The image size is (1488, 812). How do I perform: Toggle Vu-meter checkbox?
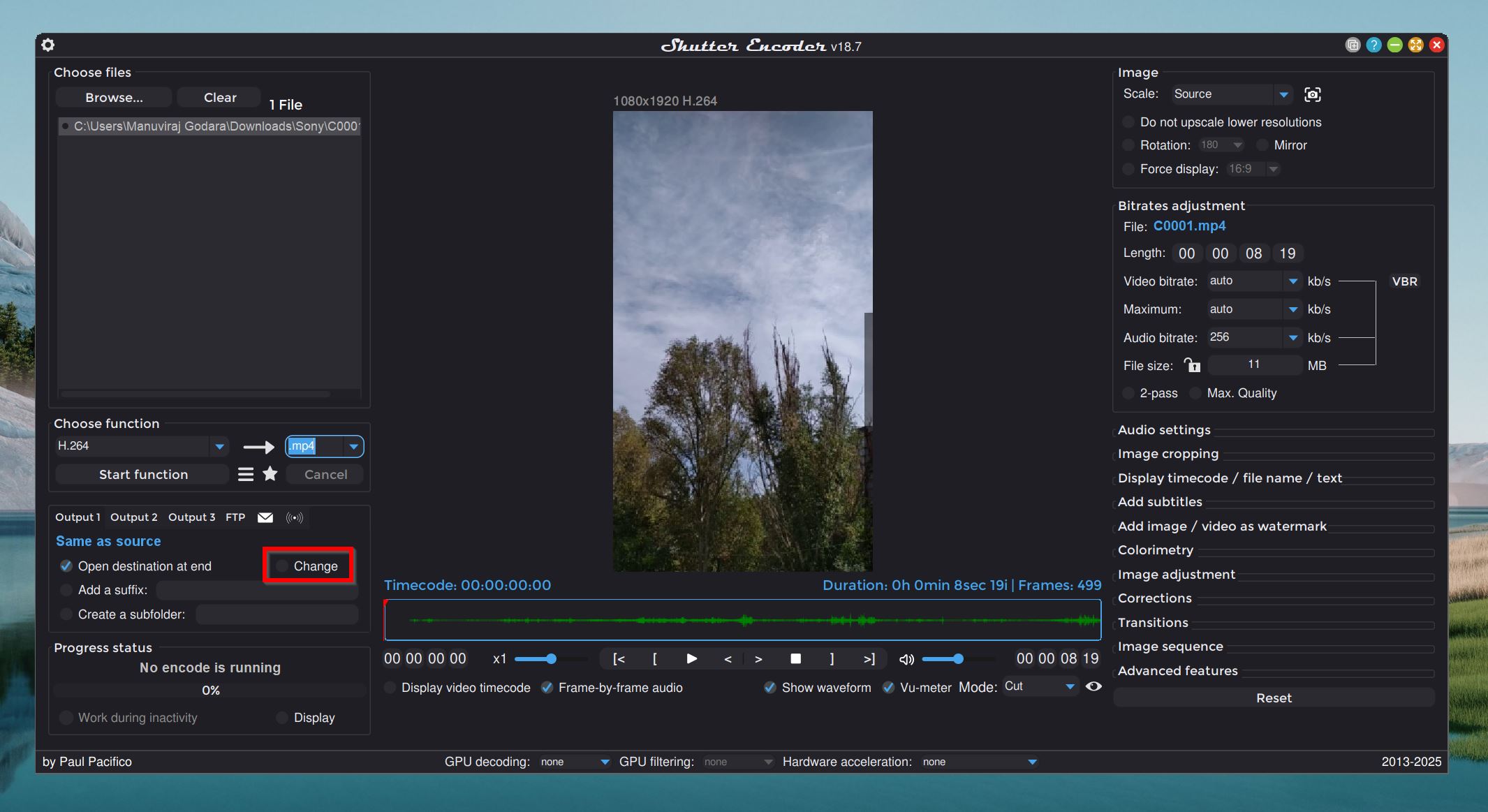click(x=889, y=688)
